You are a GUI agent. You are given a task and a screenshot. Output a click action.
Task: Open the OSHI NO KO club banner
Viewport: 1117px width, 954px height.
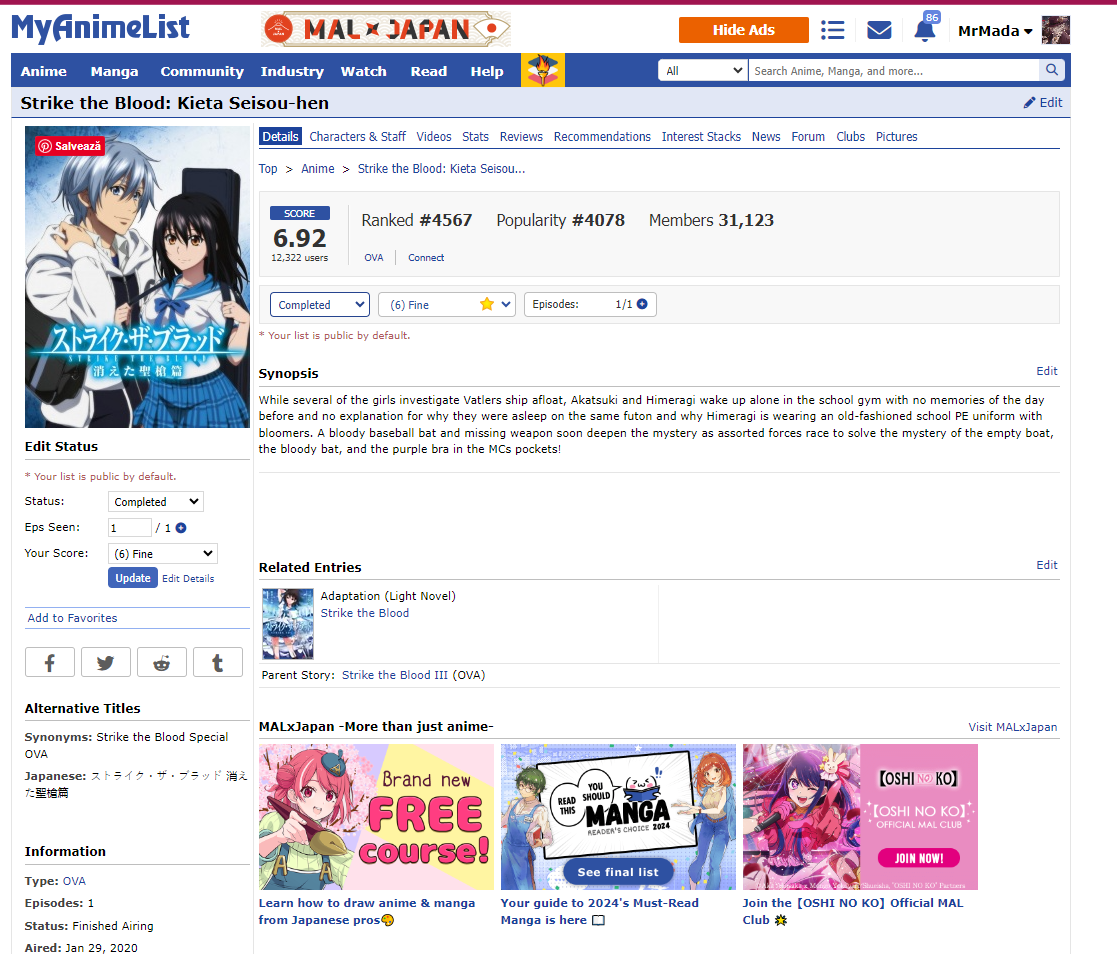click(x=860, y=817)
